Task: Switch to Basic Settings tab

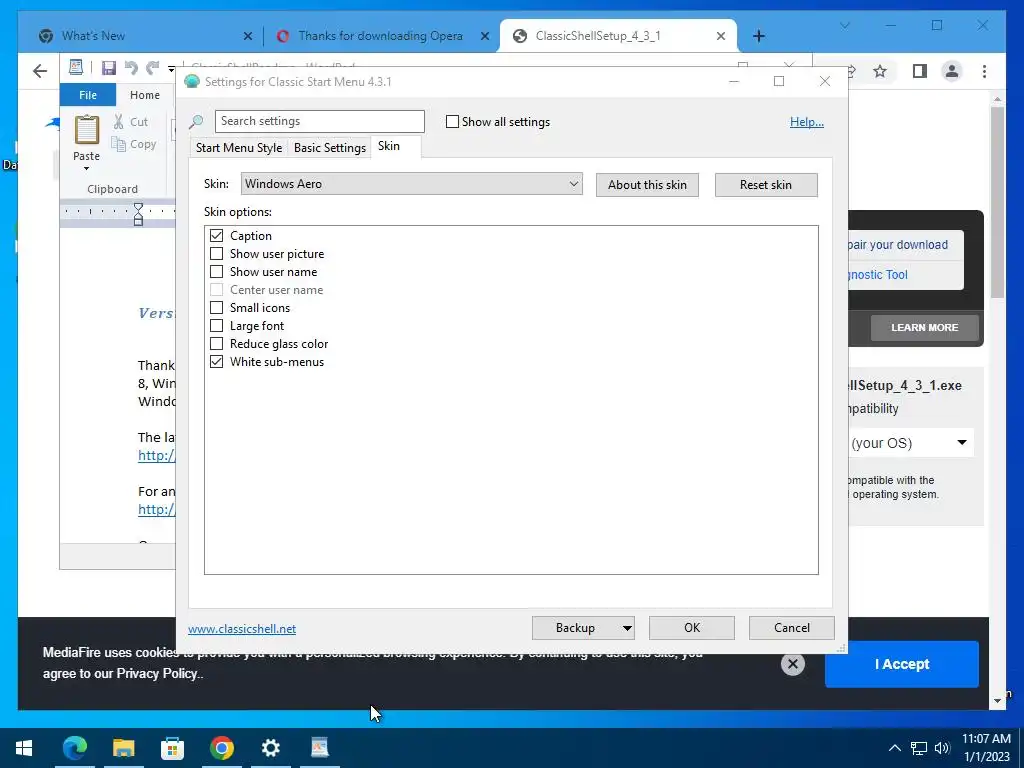Action: [x=330, y=148]
